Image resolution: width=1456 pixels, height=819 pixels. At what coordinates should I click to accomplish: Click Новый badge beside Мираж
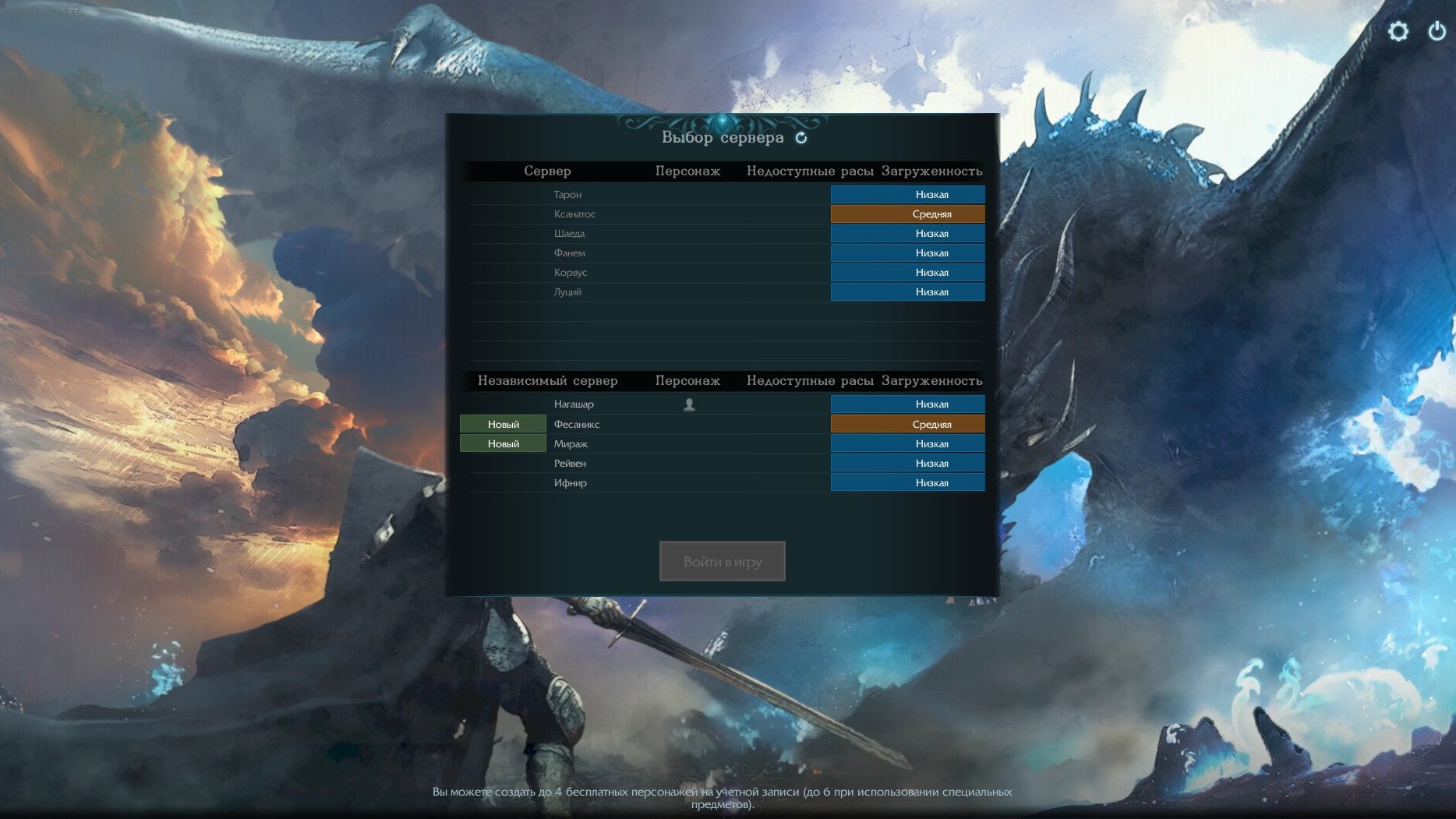click(503, 444)
